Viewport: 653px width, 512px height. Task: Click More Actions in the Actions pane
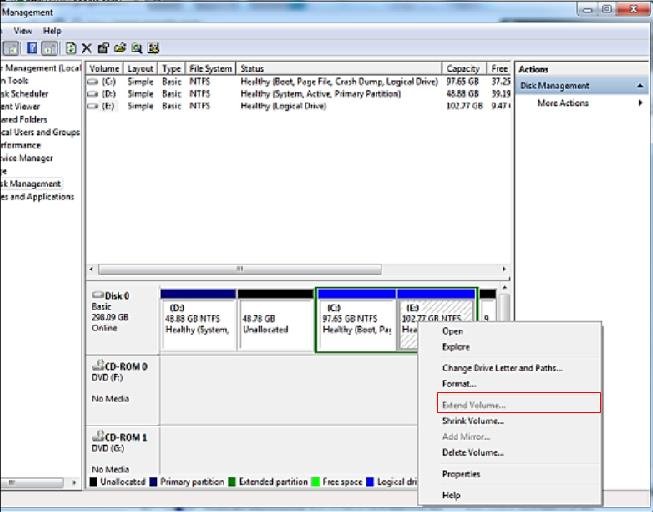563,103
